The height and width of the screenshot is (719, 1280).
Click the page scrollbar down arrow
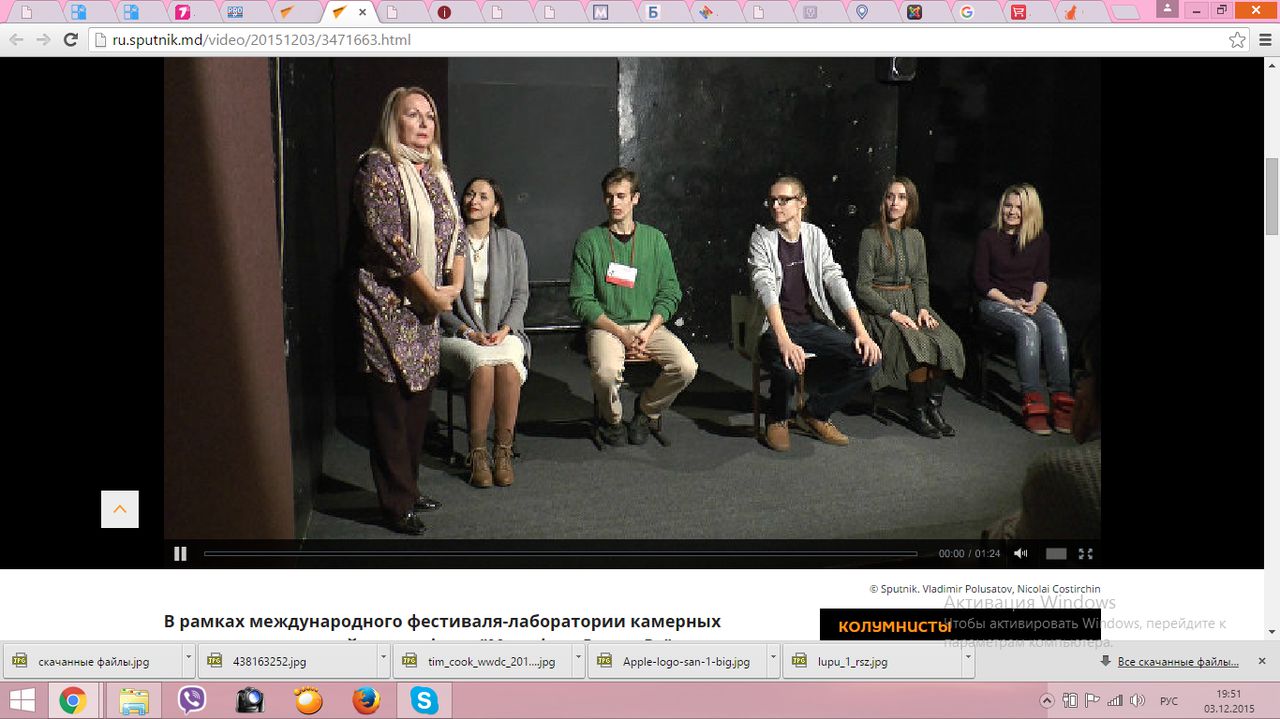coord(1272,631)
